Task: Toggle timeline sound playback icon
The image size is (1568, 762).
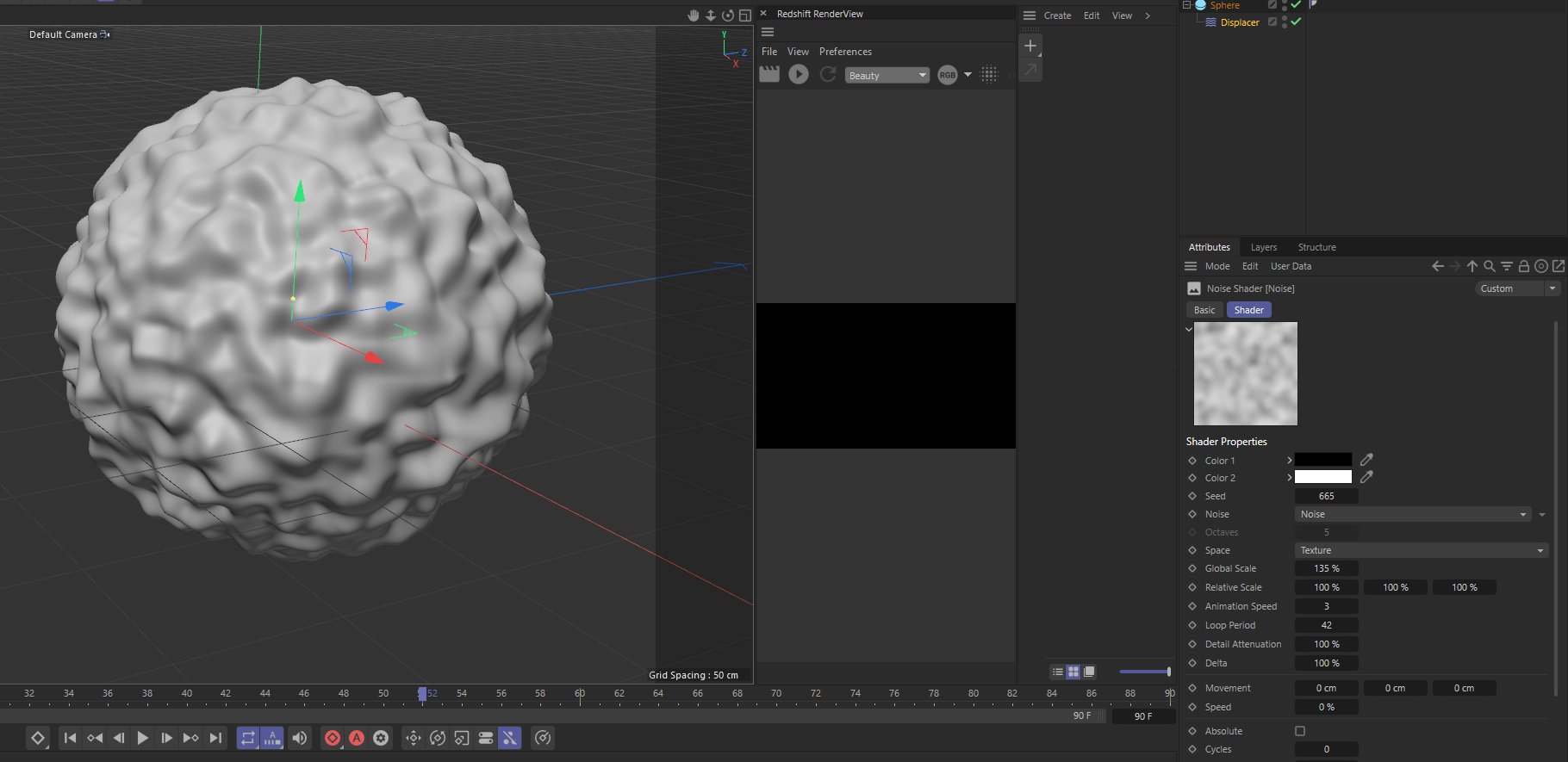Action: [300, 738]
